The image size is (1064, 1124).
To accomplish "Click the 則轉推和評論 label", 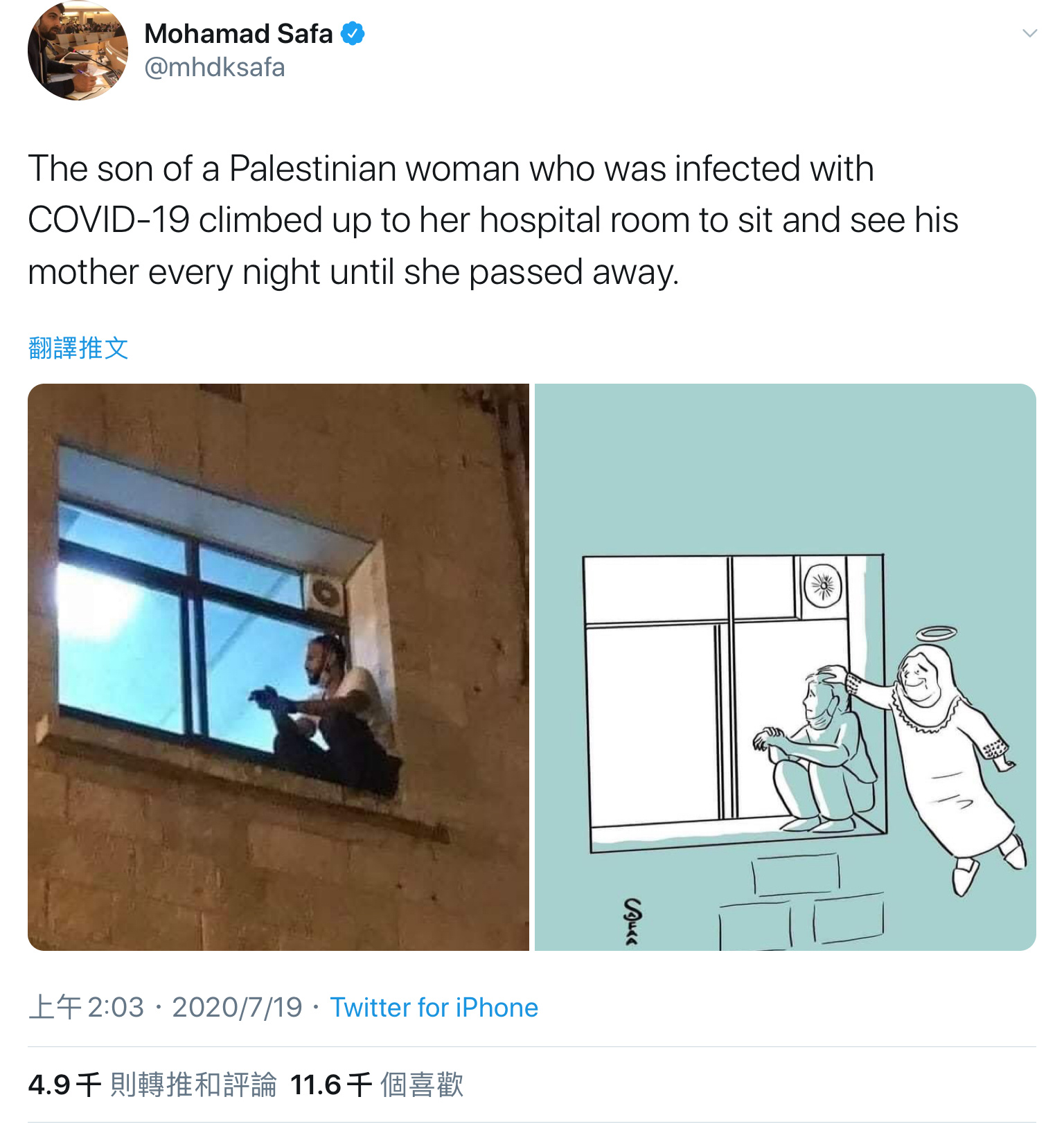I will point(194,1085).
